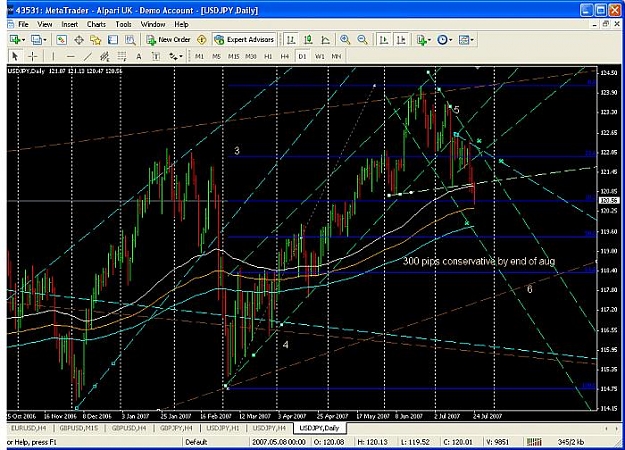
Task: Click the Zoom Out magnifier icon
Action: click(362, 39)
